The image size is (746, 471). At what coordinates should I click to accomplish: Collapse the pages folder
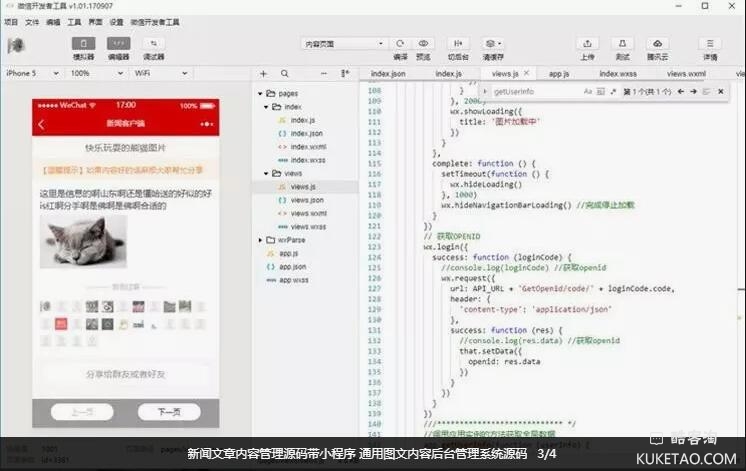point(260,94)
